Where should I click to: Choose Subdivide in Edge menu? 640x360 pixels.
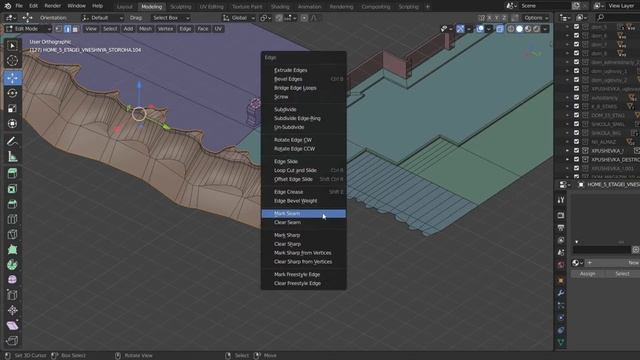tap(304, 109)
